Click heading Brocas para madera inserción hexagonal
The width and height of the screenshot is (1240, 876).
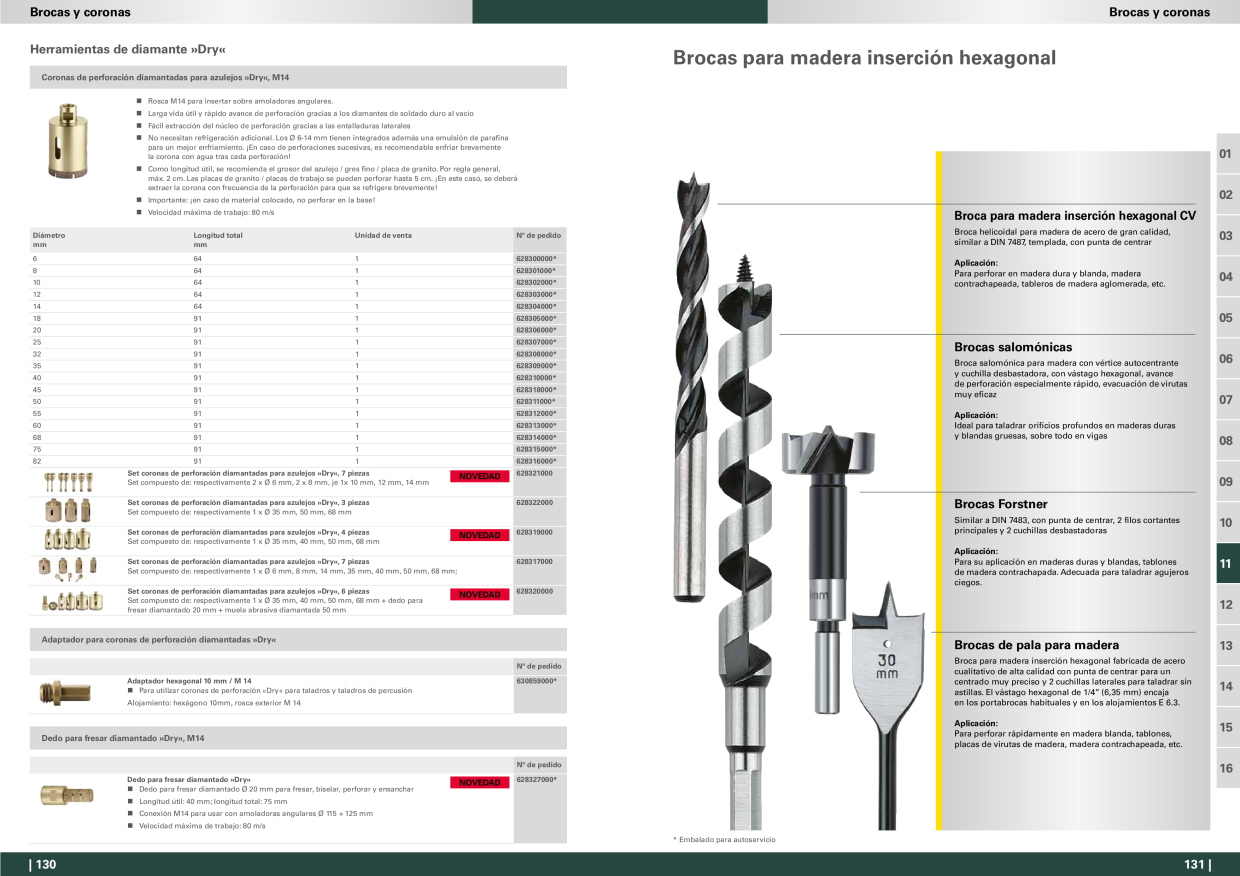tap(864, 58)
